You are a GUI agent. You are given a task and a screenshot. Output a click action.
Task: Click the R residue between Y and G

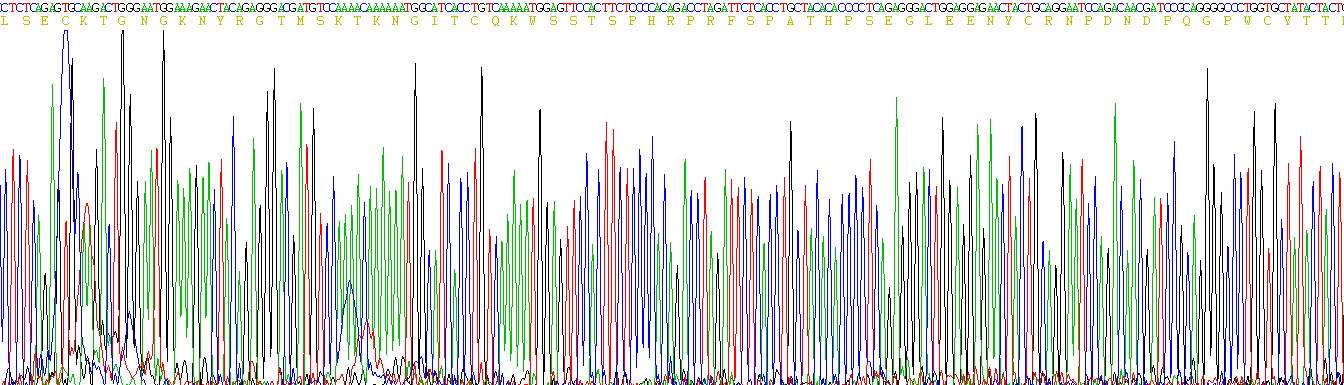point(240,21)
